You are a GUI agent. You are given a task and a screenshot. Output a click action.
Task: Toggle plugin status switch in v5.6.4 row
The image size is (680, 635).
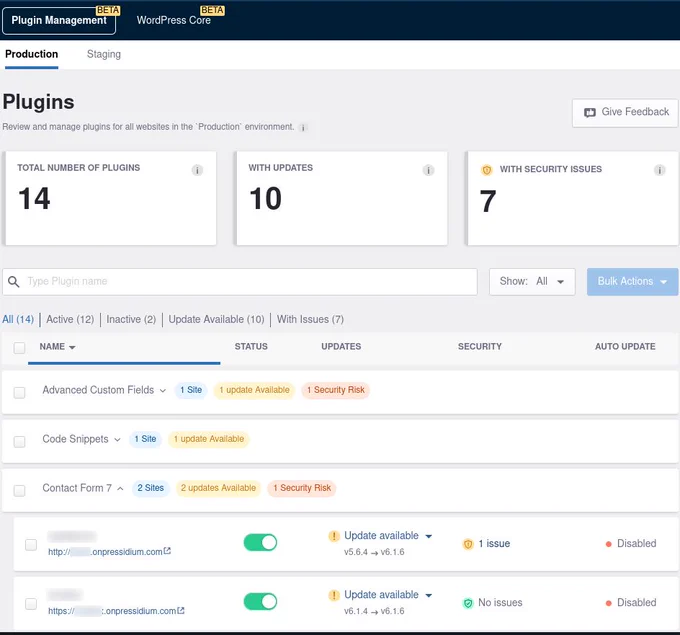point(260,542)
